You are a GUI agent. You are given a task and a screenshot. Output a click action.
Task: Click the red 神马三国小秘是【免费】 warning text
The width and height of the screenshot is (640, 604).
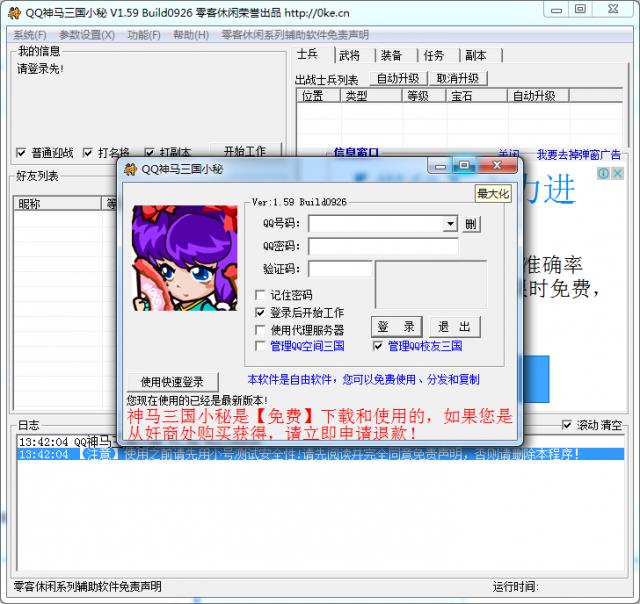pos(320,424)
